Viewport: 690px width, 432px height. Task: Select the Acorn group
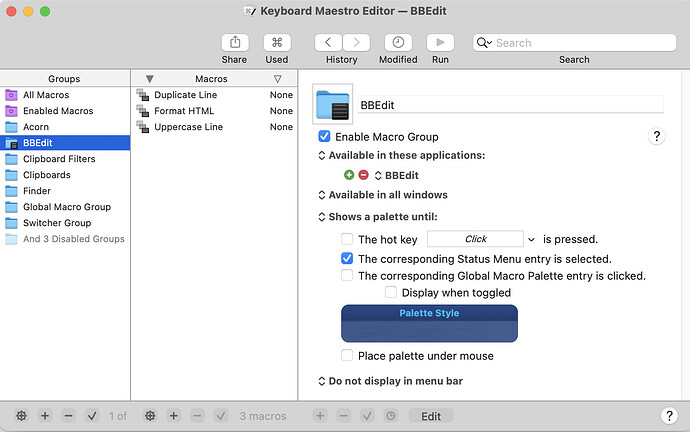[x=65, y=127]
